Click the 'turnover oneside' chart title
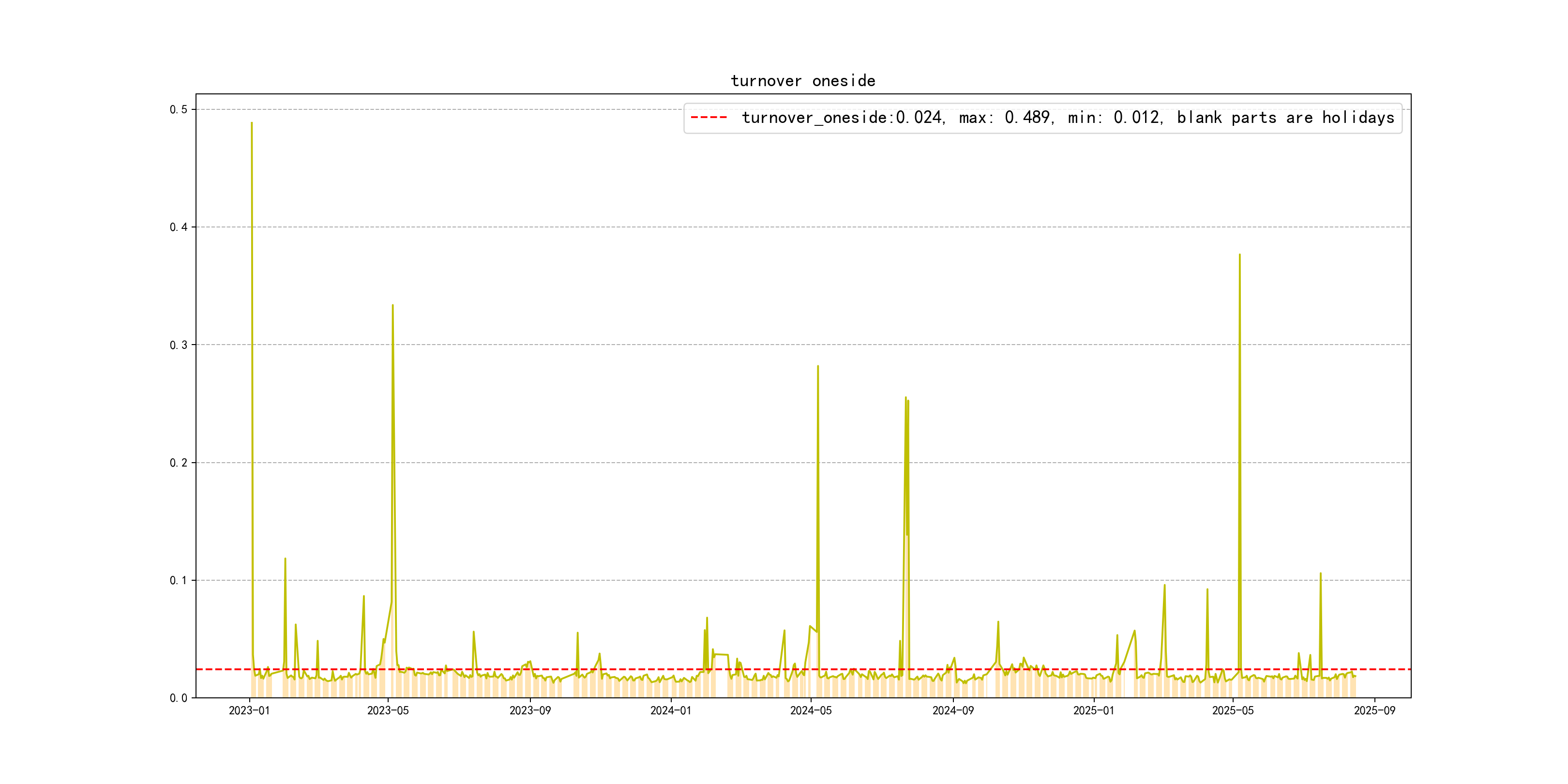 [x=802, y=81]
